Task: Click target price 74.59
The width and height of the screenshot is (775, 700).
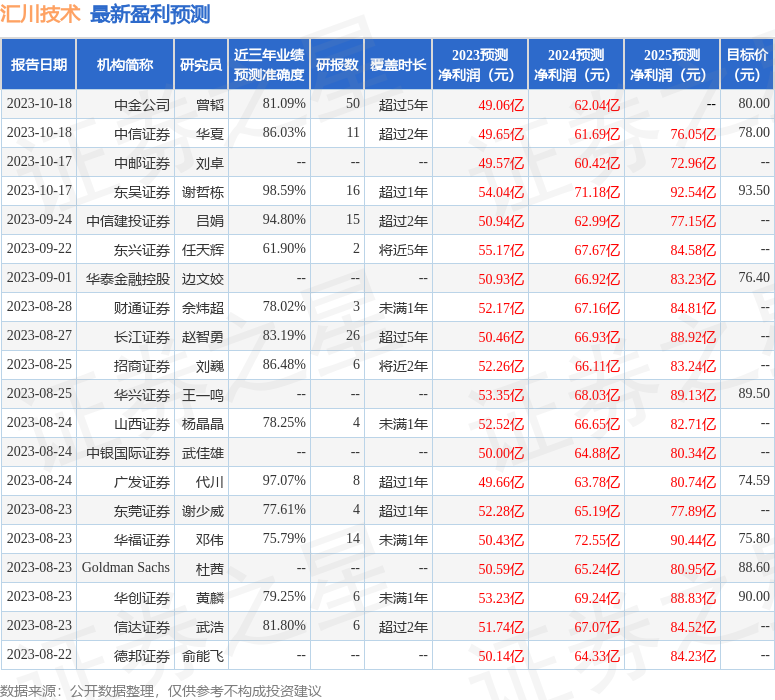Action: coord(754,481)
